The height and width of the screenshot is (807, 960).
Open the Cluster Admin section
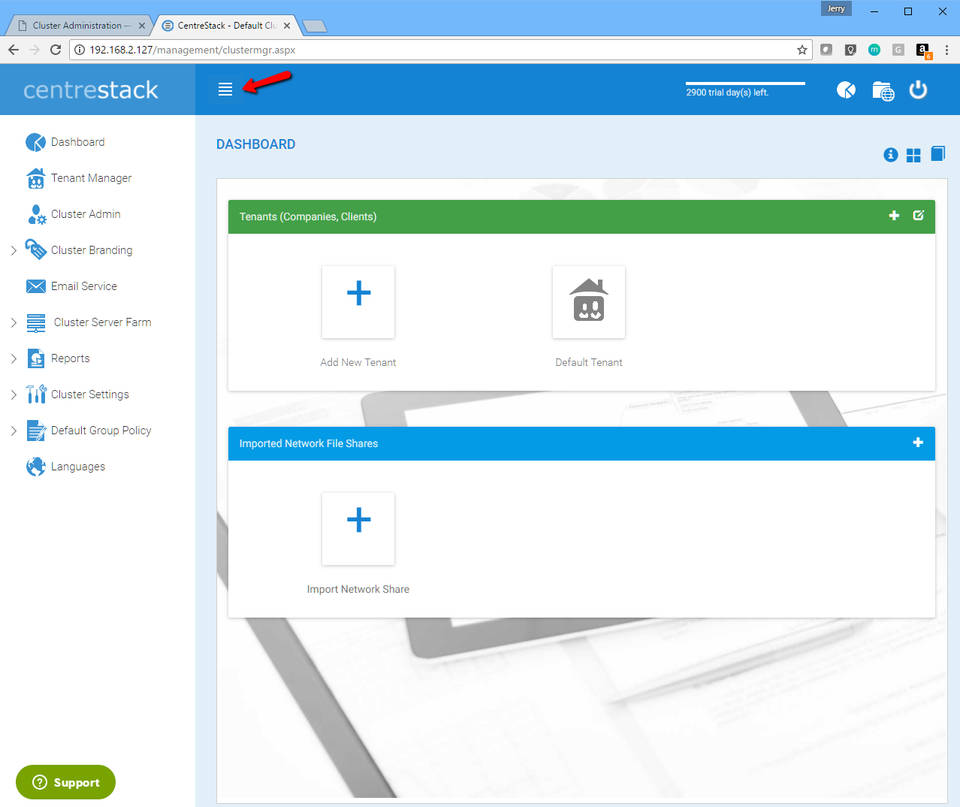[x=87, y=214]
